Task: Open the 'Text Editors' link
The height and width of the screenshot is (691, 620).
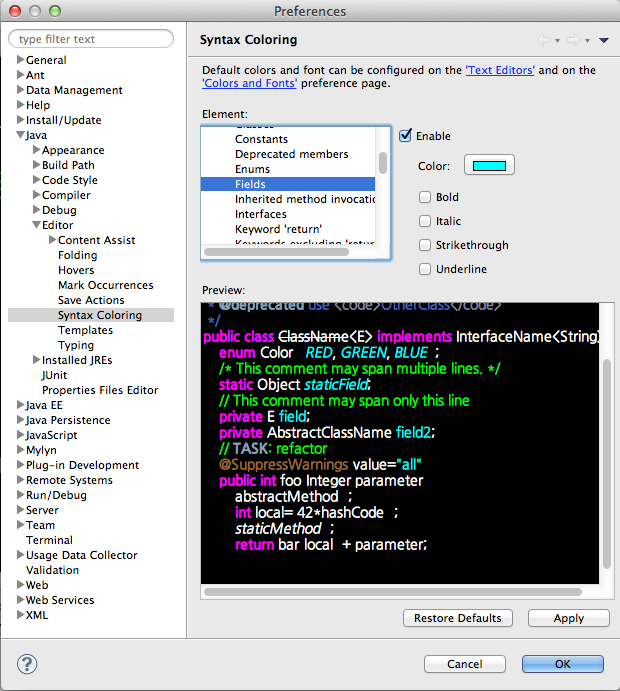Action: [500, 70]
